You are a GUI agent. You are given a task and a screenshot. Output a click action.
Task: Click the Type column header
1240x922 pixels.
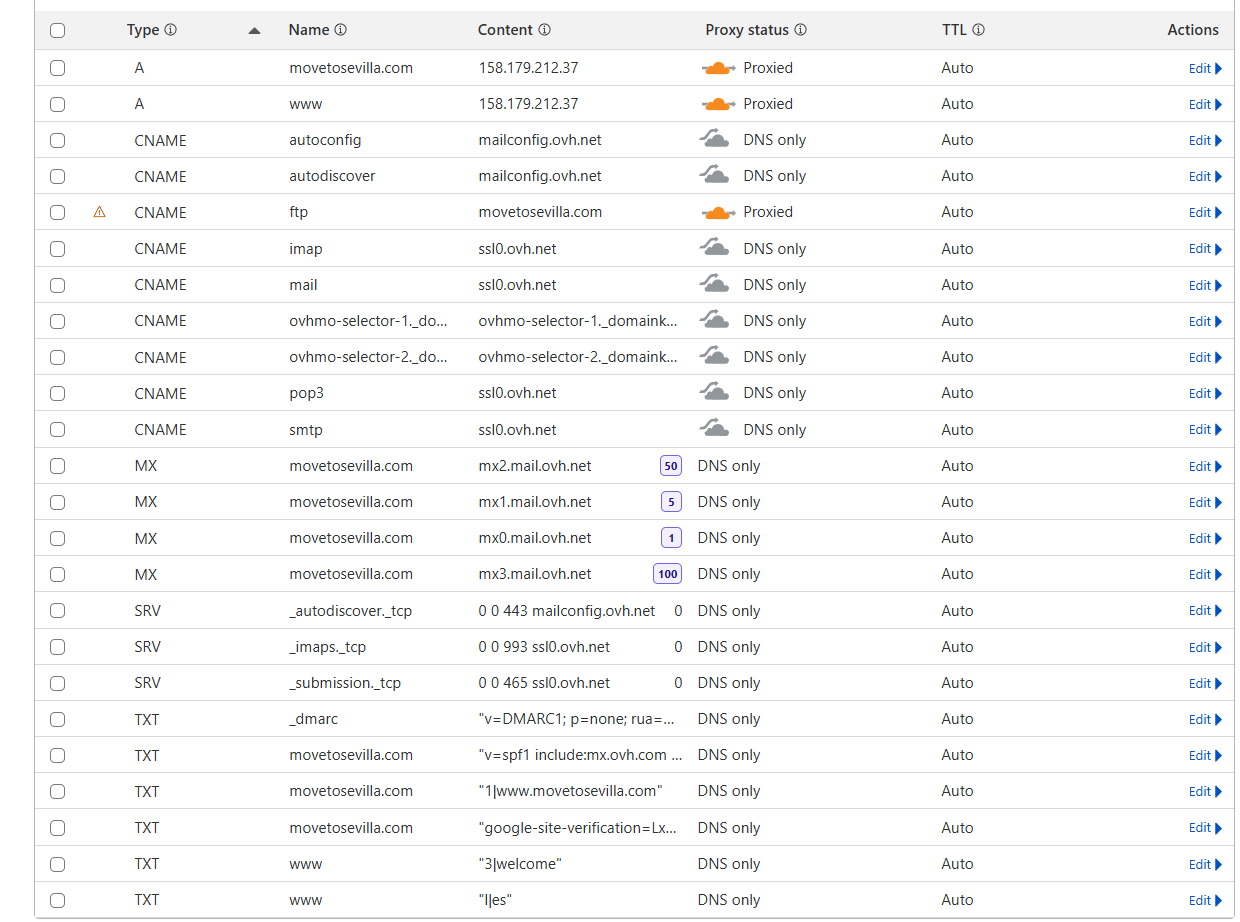[143, 30]
